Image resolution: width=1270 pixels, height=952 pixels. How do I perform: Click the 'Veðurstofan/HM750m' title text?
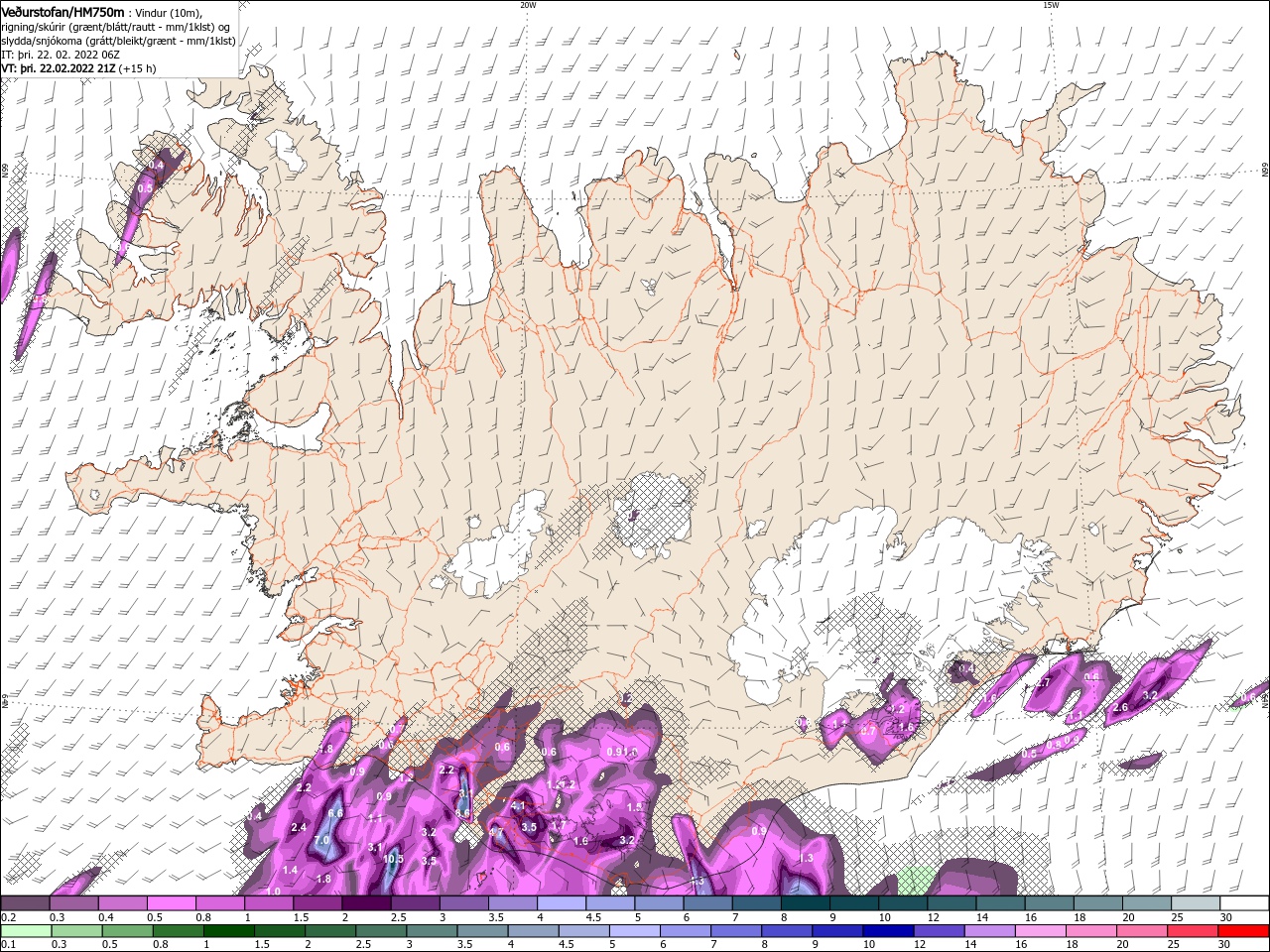tap(63, 11)
